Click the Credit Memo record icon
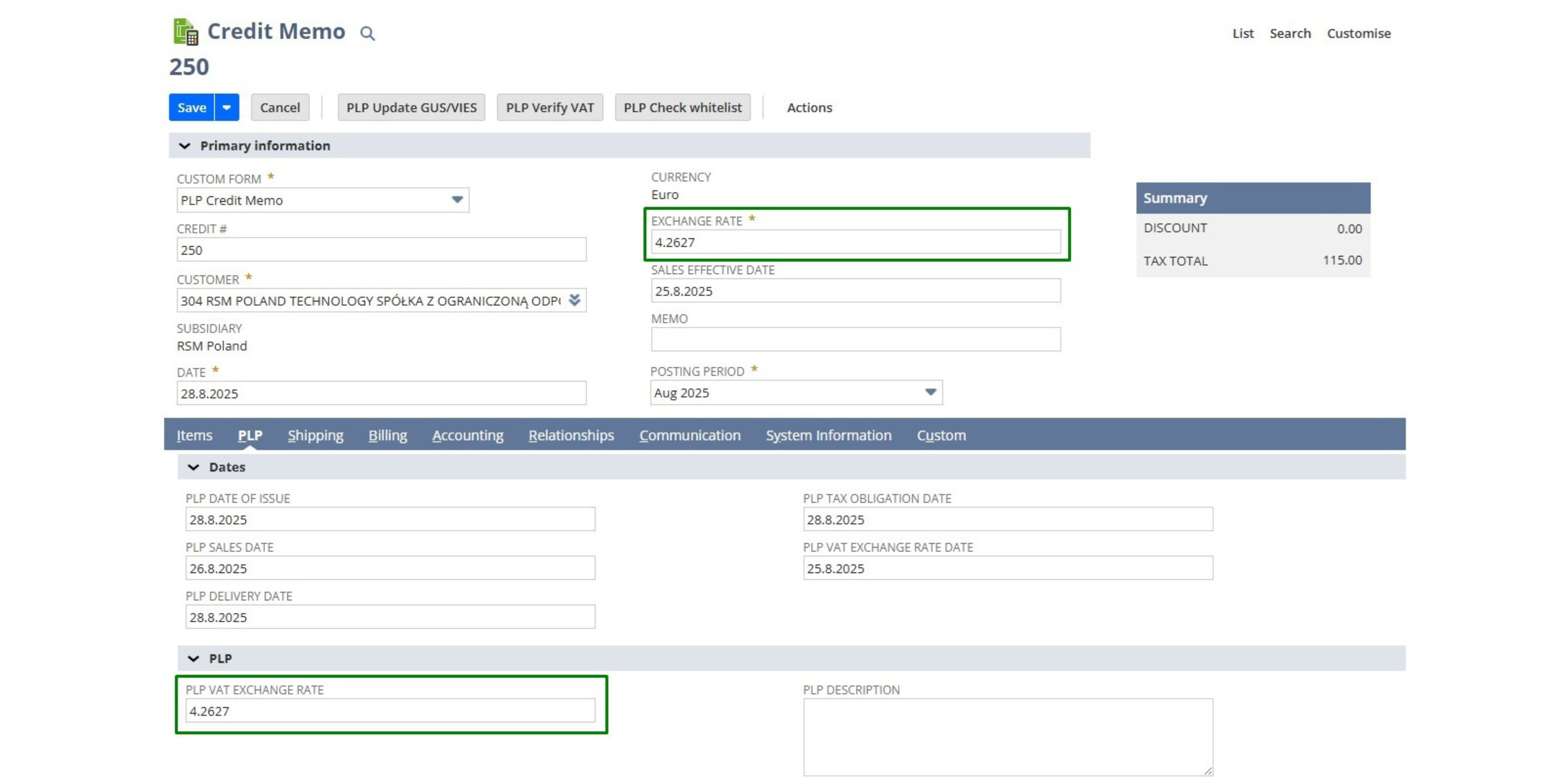This screenshot has width=1568, height=784. click(x=186, y=32)
